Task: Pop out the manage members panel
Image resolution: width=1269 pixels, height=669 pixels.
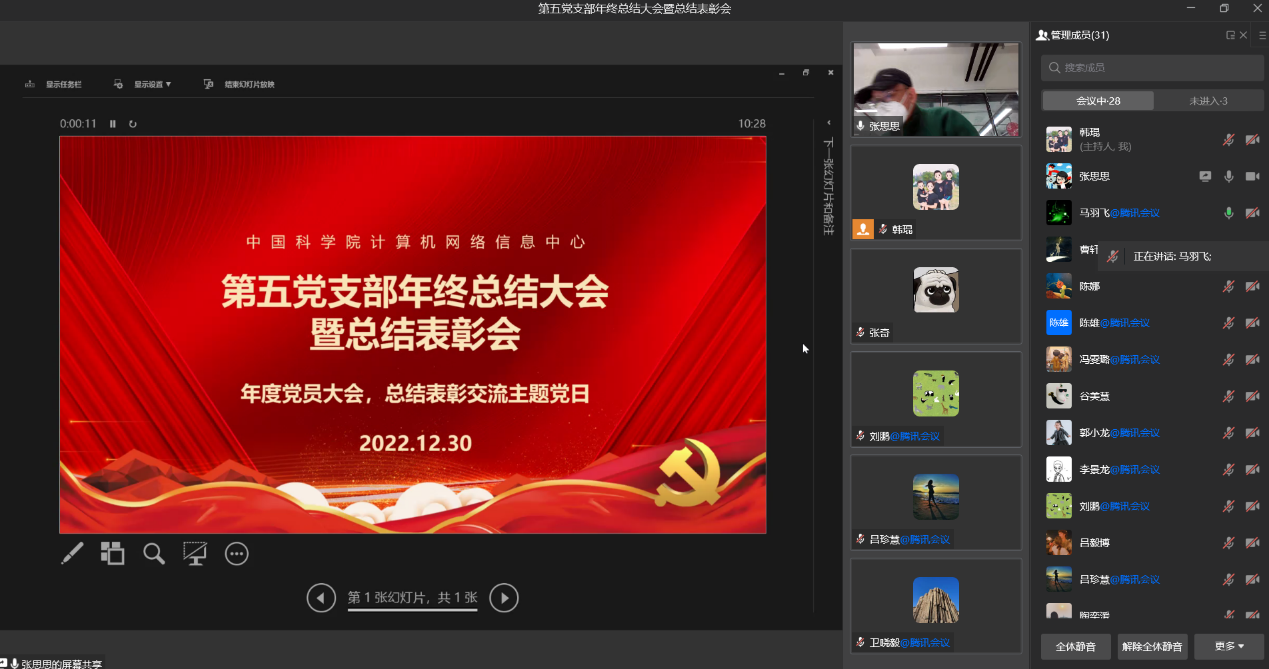Action: click(1230, 35)
